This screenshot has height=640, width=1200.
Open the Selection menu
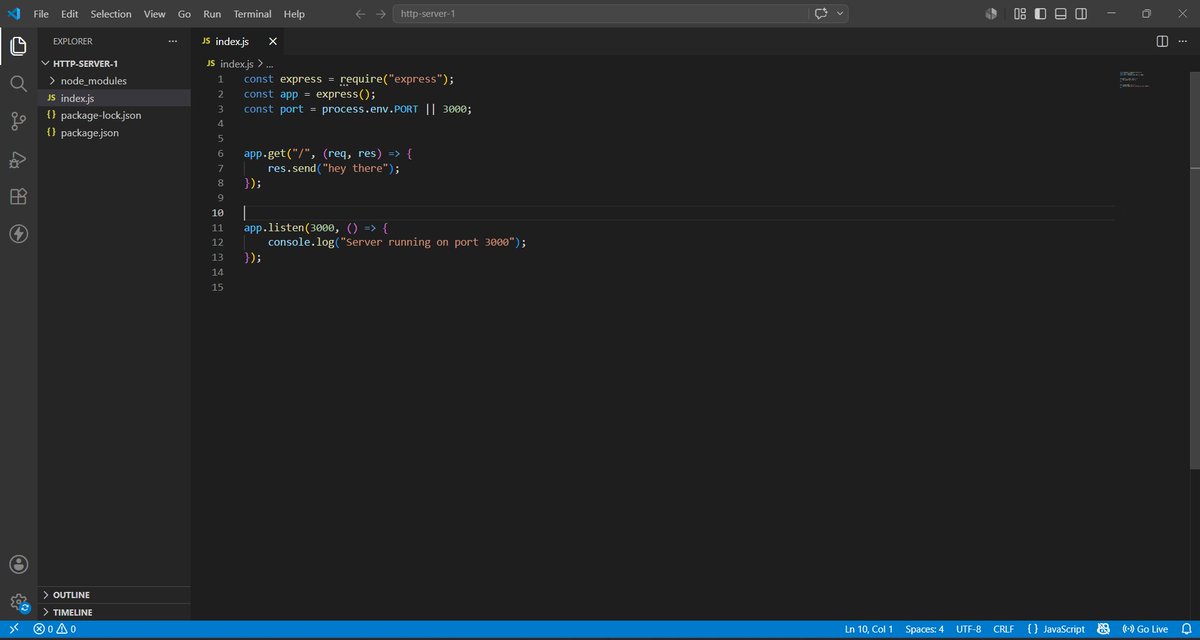(x=111, y=14)
